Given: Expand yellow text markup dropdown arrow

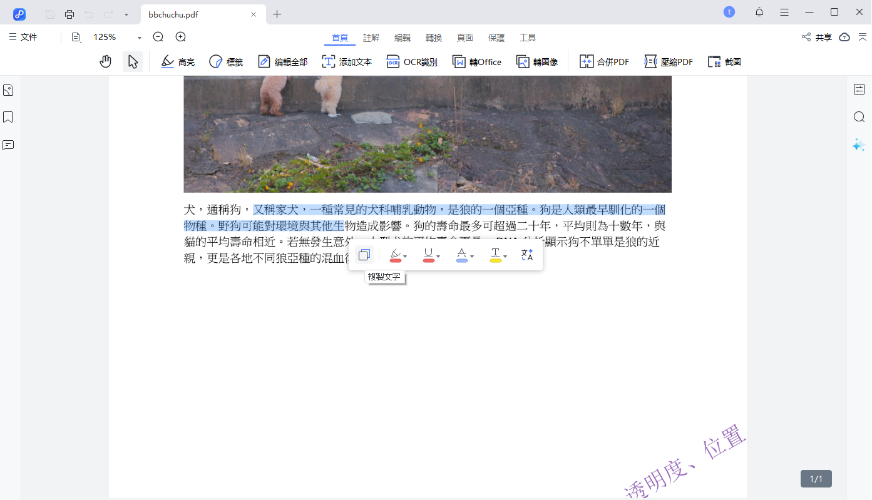Looking at the screenshot, I should tap(505, 256).
